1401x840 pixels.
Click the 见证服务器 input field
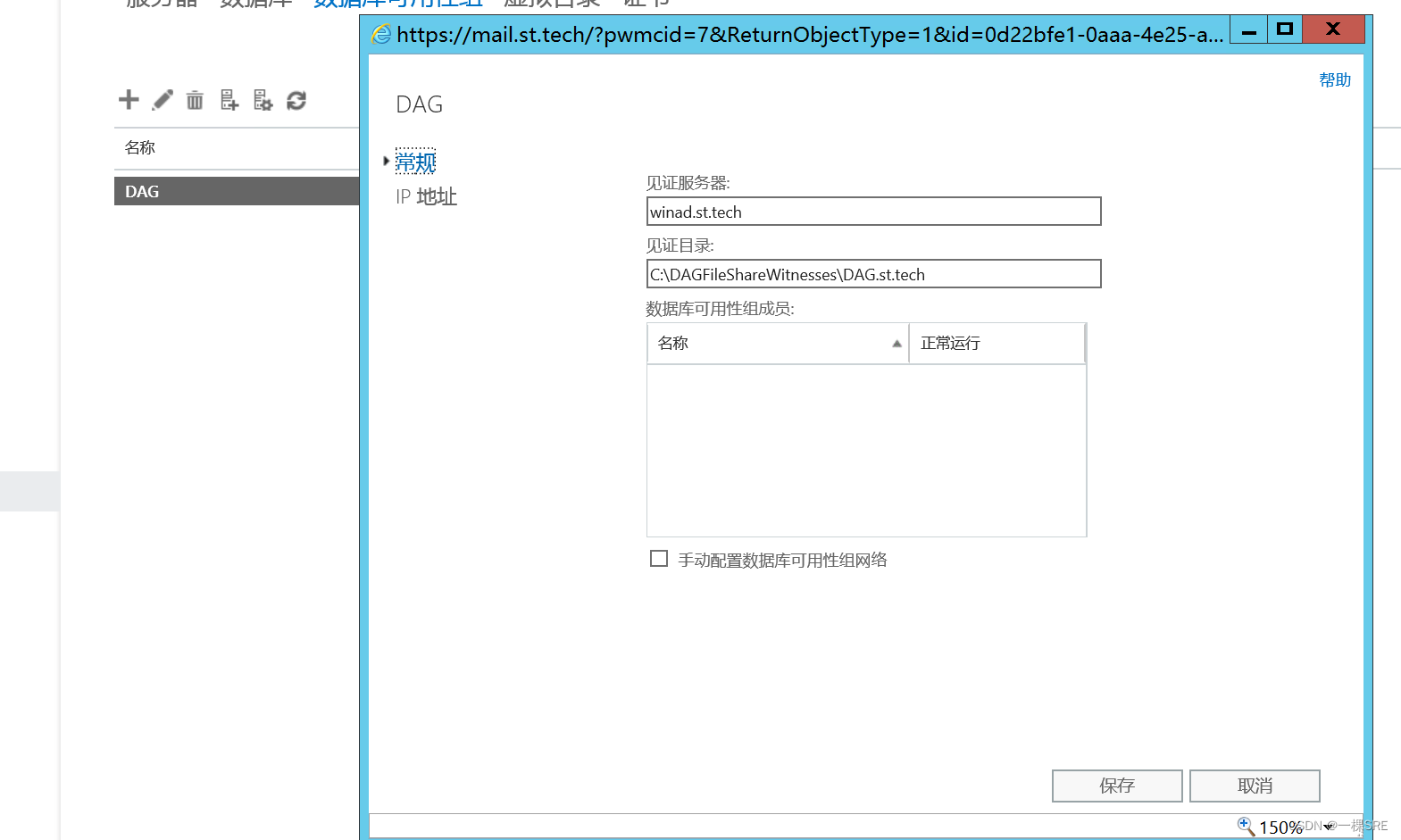click(x=873, y=212)
